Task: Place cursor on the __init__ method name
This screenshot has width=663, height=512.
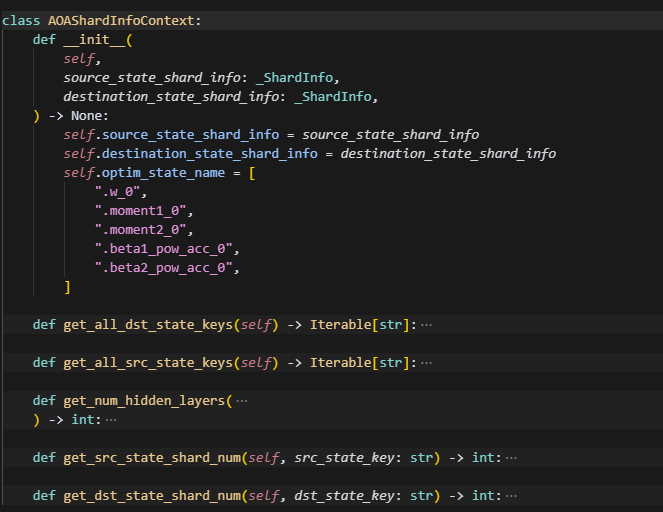Action: tap(93, 40)
